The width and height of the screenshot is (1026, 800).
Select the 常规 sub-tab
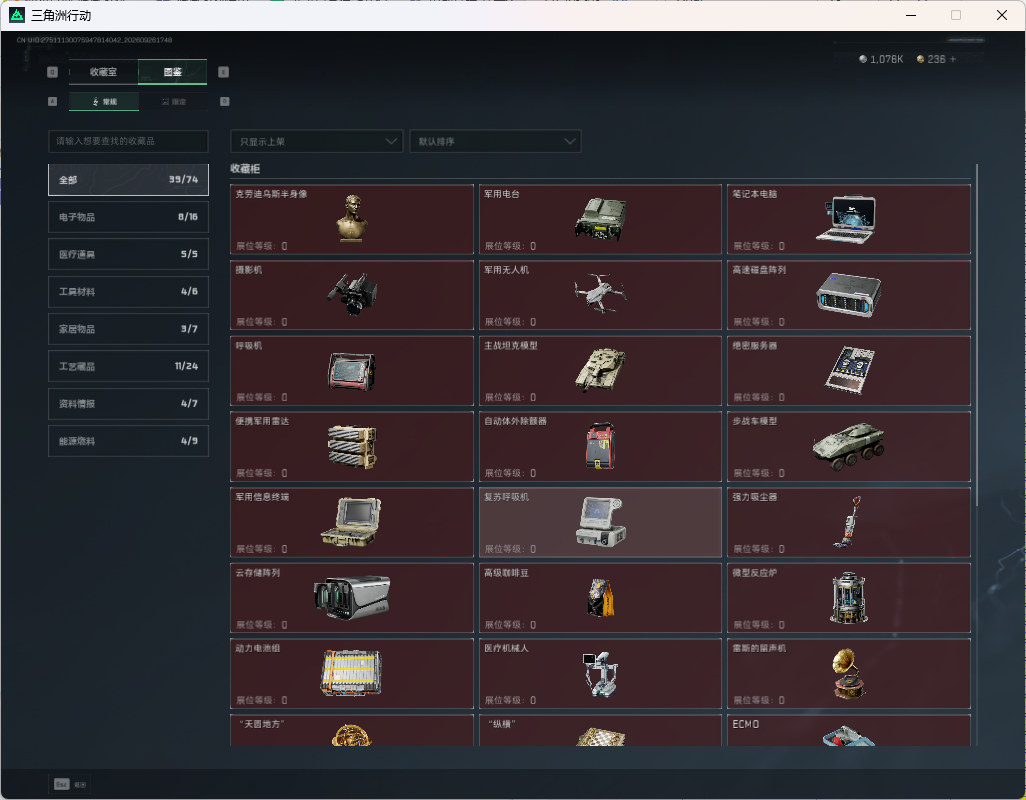coord(104,101)
